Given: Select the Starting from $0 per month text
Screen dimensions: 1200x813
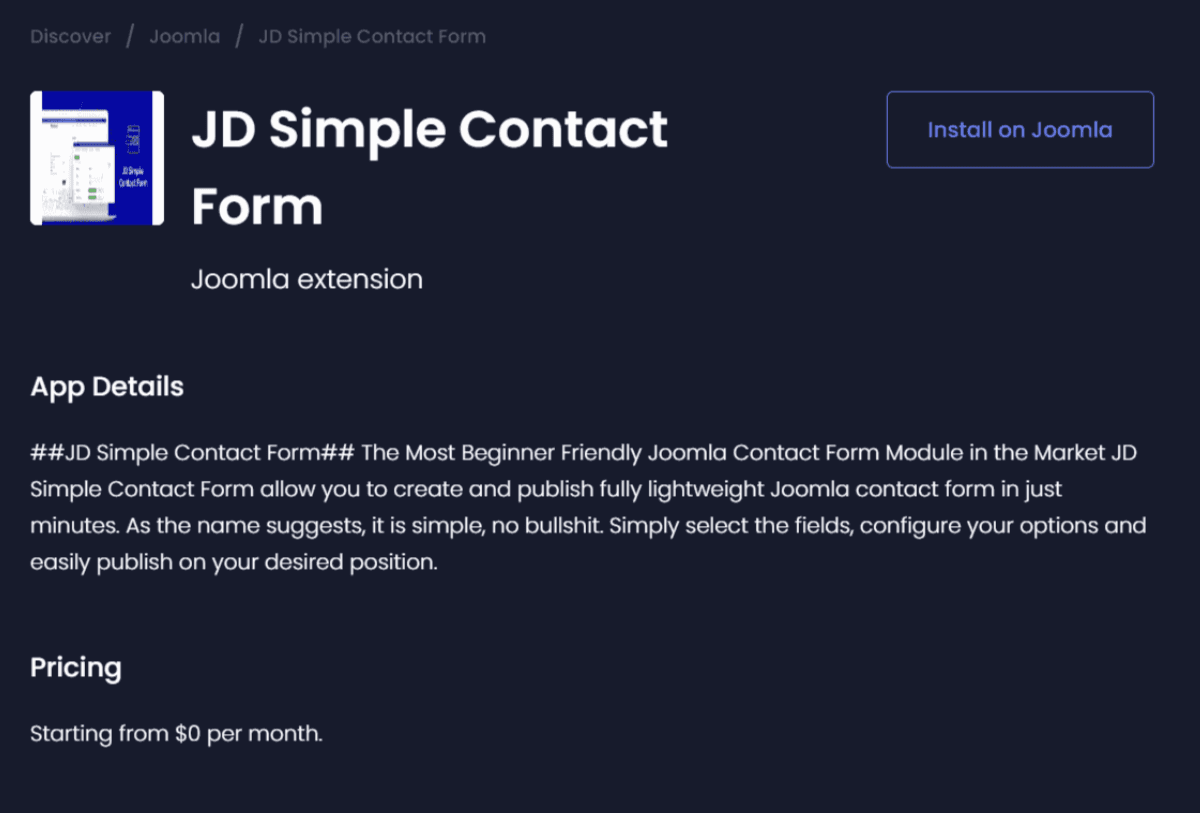Looking at the screenshot, I should click(177, 733).
